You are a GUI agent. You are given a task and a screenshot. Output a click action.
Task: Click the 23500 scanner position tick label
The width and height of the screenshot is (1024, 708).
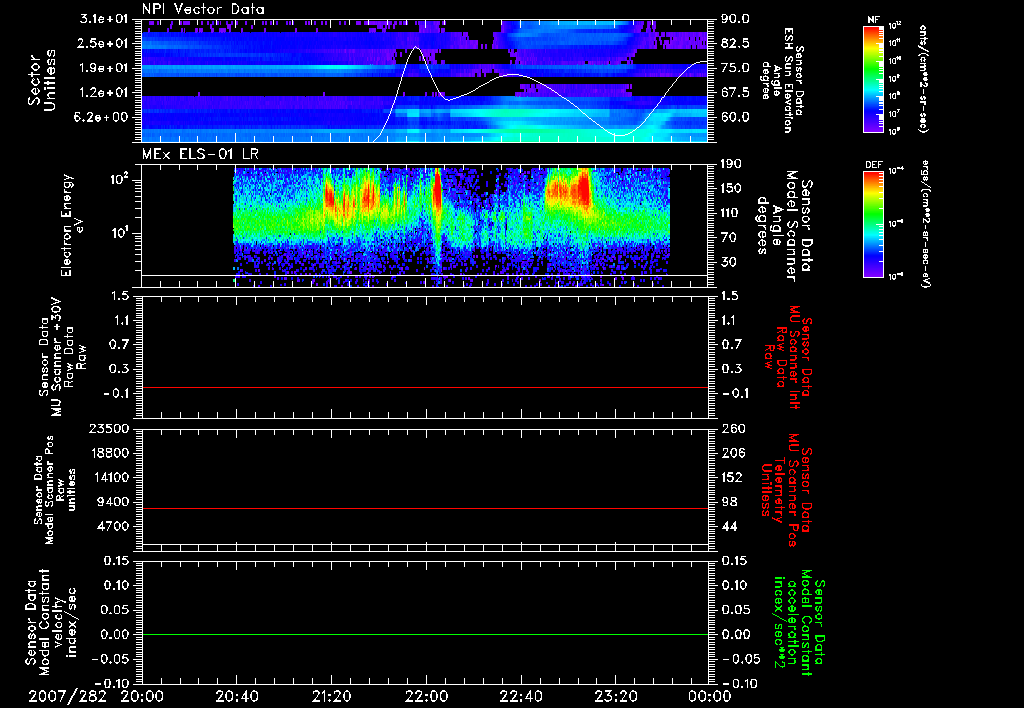[109, 429]
